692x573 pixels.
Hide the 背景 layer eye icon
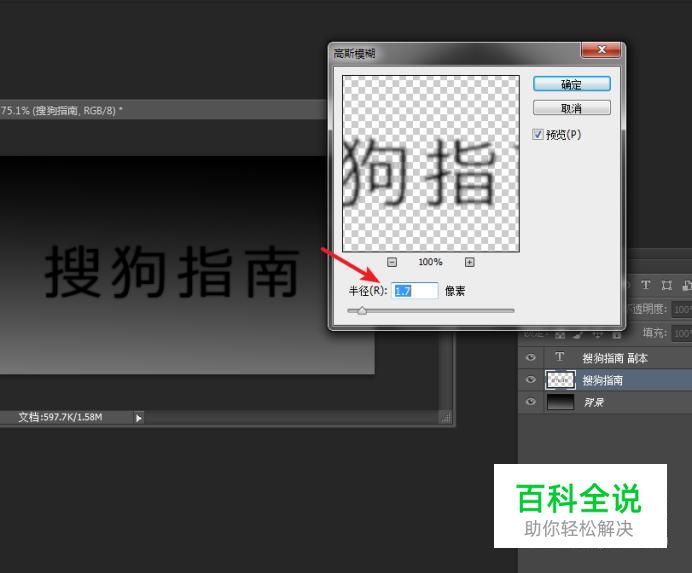[530, 402]
